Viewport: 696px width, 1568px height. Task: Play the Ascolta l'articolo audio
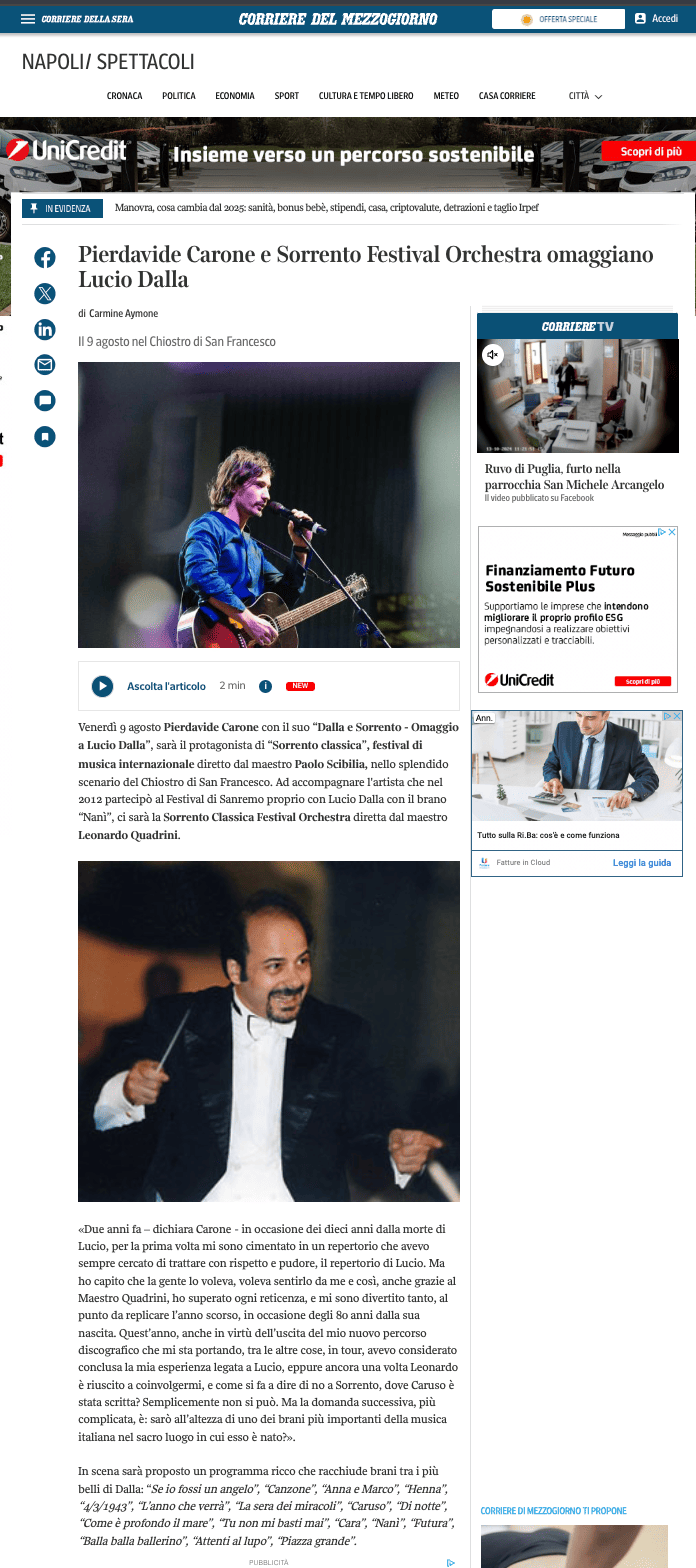click(102, 686)
